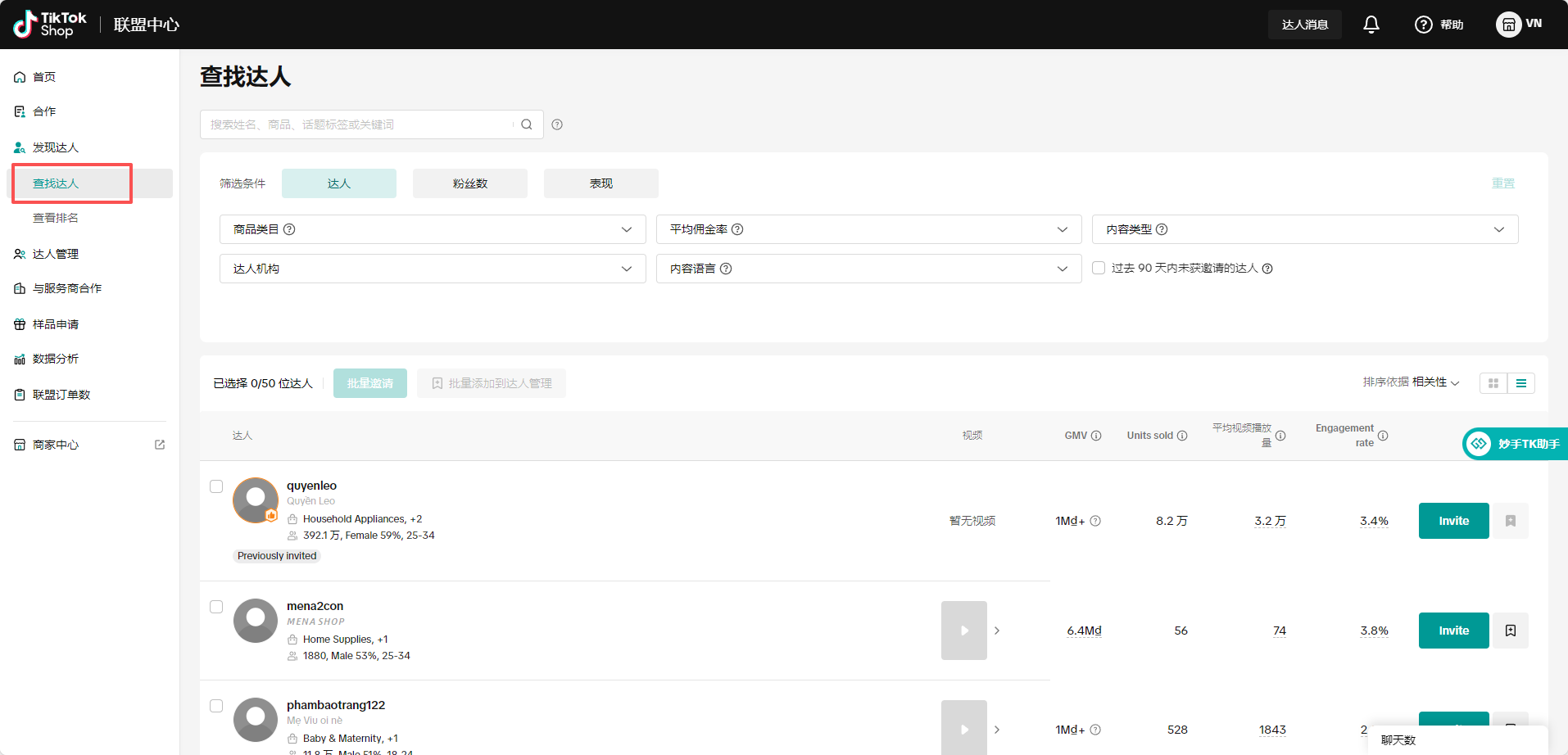Enable 过去 90 天内未获邀请的达人 filter

(1099, 268)
